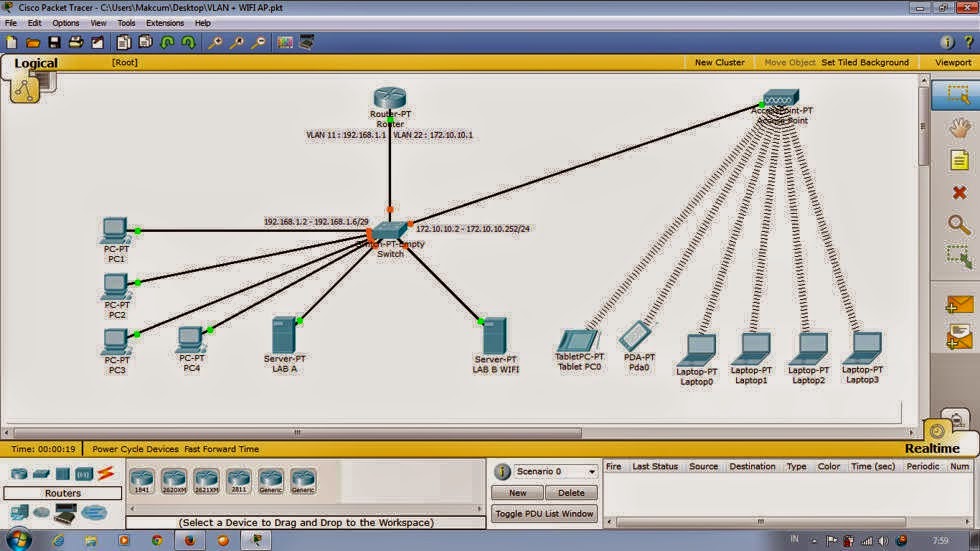The height and width of the screenshot is (551, 980).
Task: Select the Multiuser Connection category icon
Action: click(94, 513)
